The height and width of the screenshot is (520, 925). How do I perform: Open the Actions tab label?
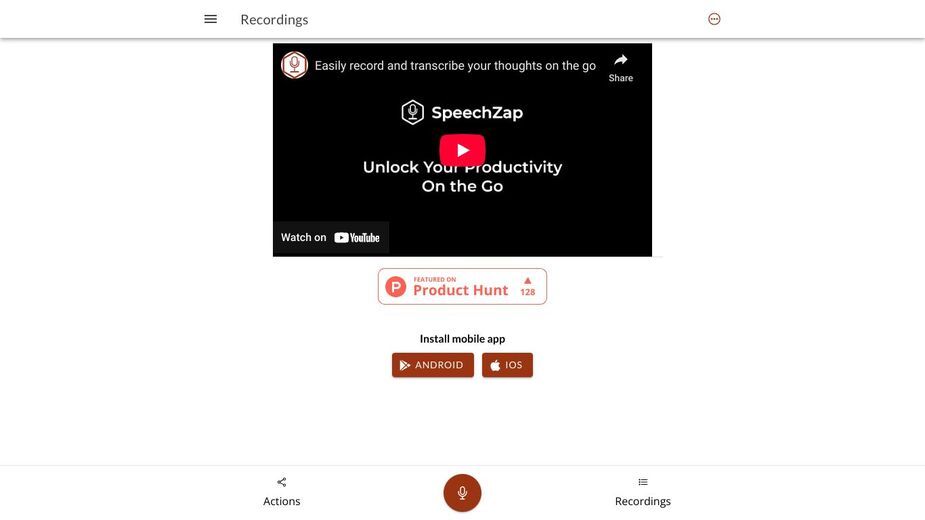pos(281,501)
